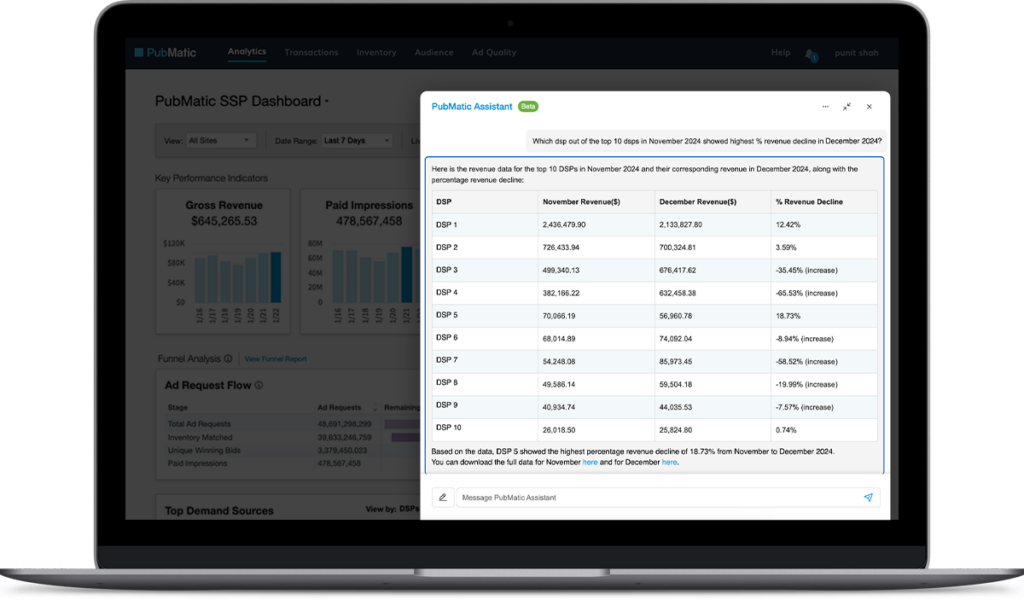Open the Help menu
The width and height of the screenshot is (1024, 600).
pos(780,53)
